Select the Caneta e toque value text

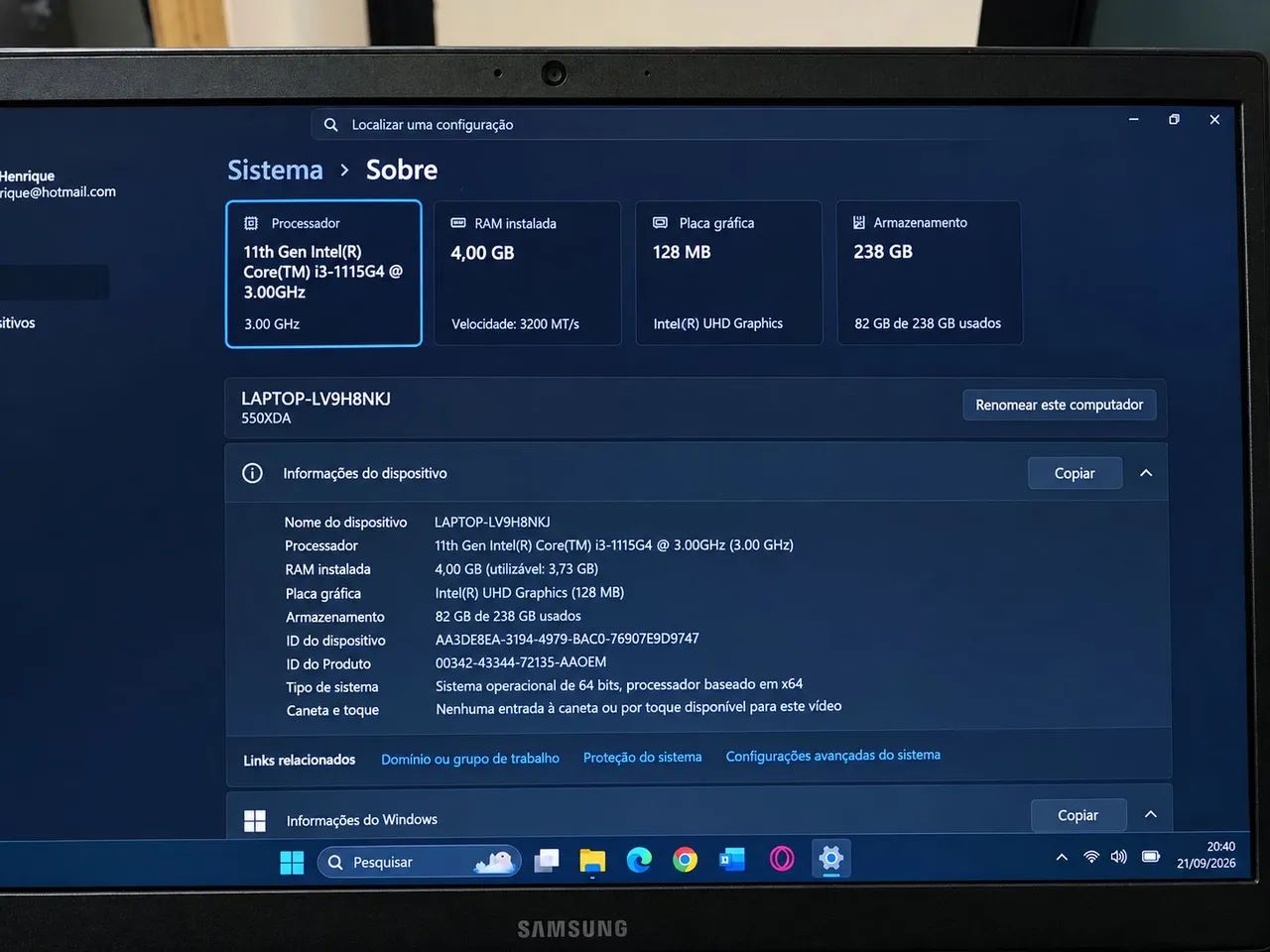click(x=639, y=707)
